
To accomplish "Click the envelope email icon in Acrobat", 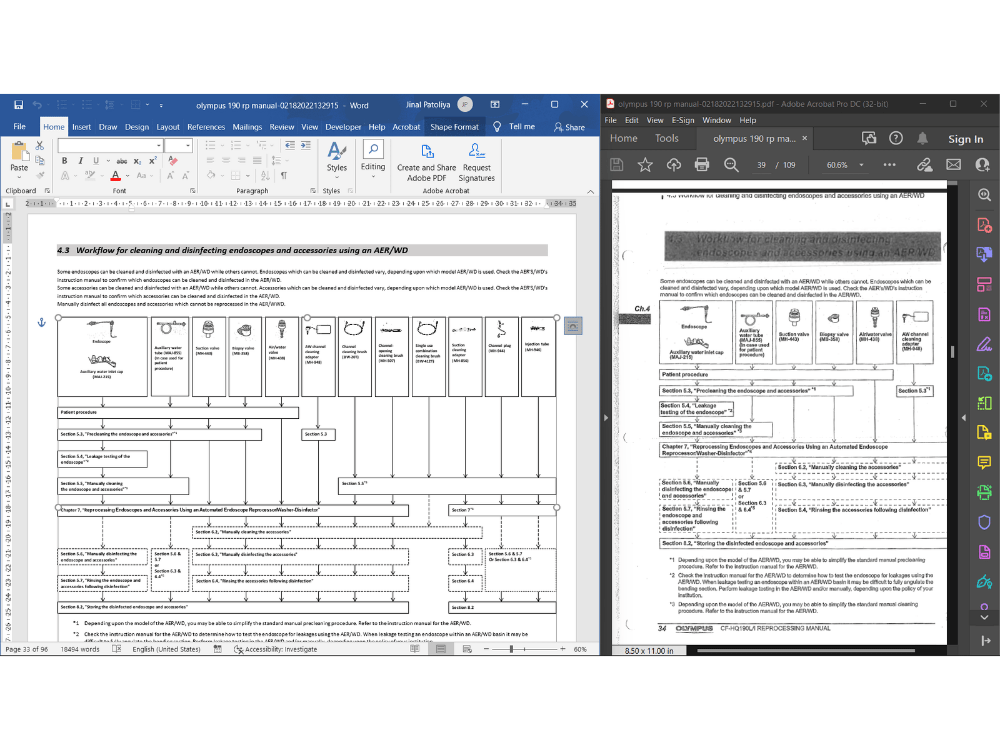I will (953, 165).
